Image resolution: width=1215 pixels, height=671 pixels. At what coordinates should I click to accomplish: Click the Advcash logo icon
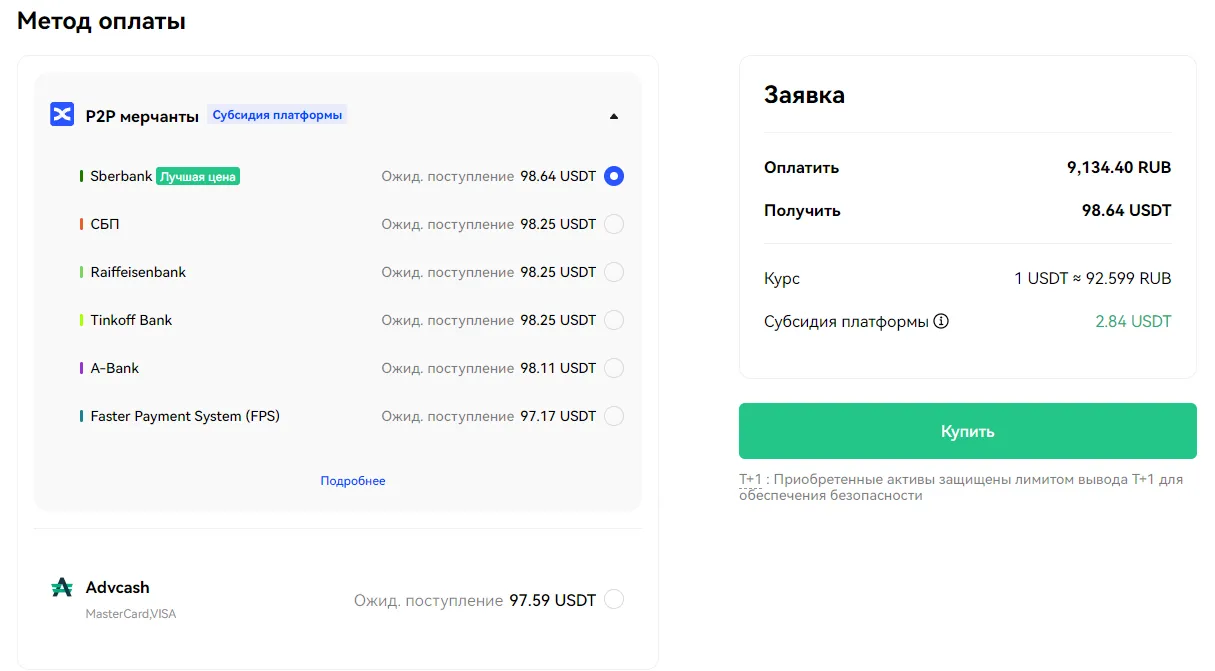coord(60,588)
